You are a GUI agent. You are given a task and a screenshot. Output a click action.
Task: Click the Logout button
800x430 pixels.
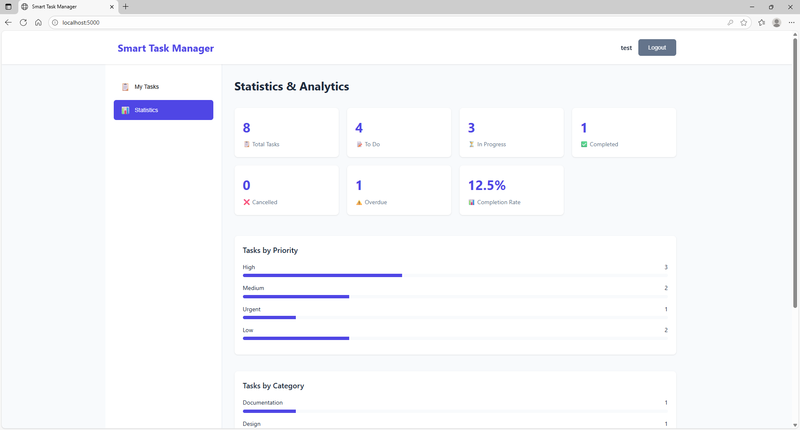[x=657, y=48]
